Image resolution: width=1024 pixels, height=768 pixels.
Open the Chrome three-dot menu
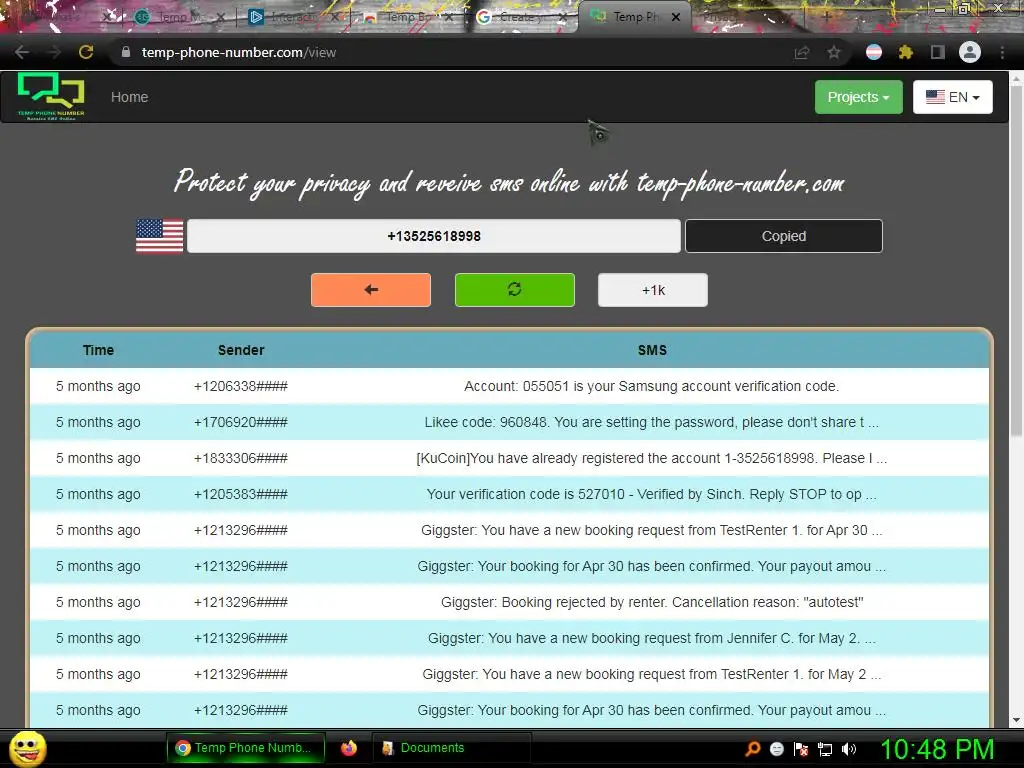(1002, 52)
